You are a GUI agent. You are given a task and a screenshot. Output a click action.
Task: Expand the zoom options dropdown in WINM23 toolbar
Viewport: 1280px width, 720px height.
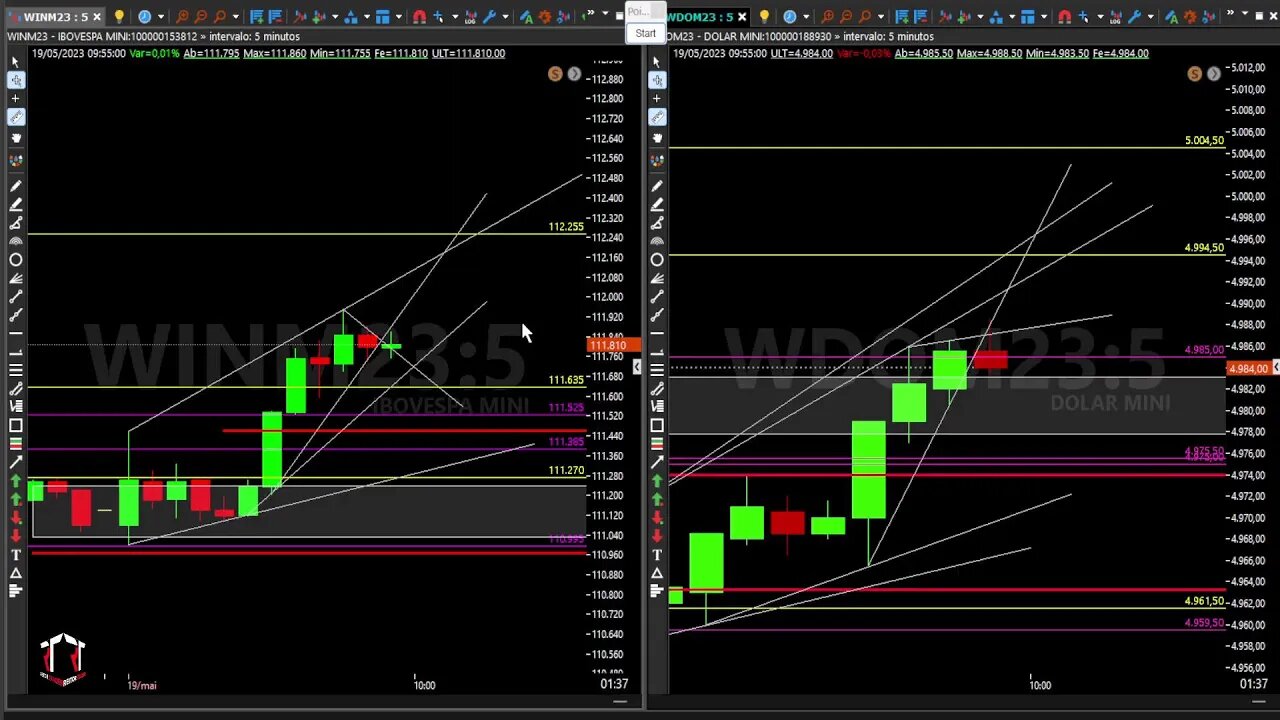(236, 17)
